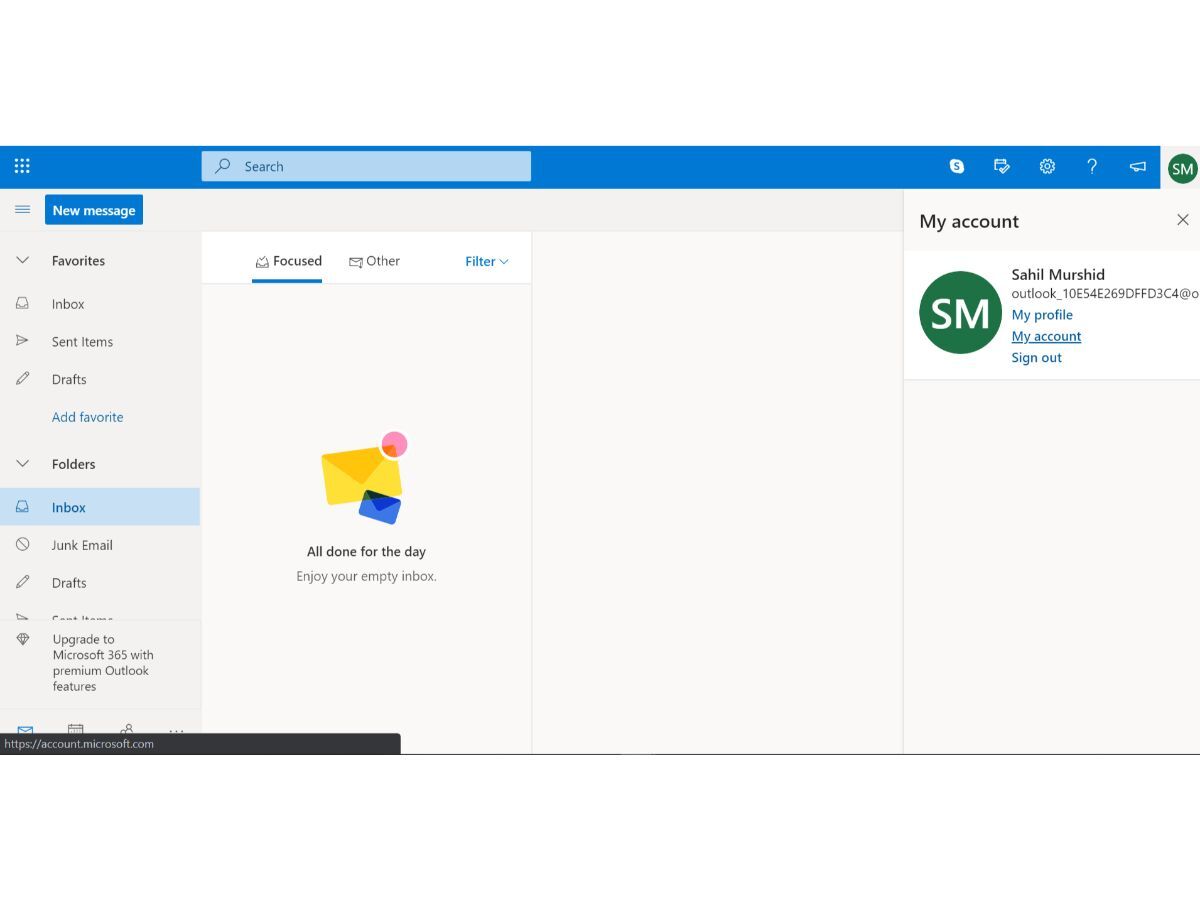The width and height of the screenshot is (1200, 900).
Task: Open the Filter dropdown
Action: coord(486,261)
